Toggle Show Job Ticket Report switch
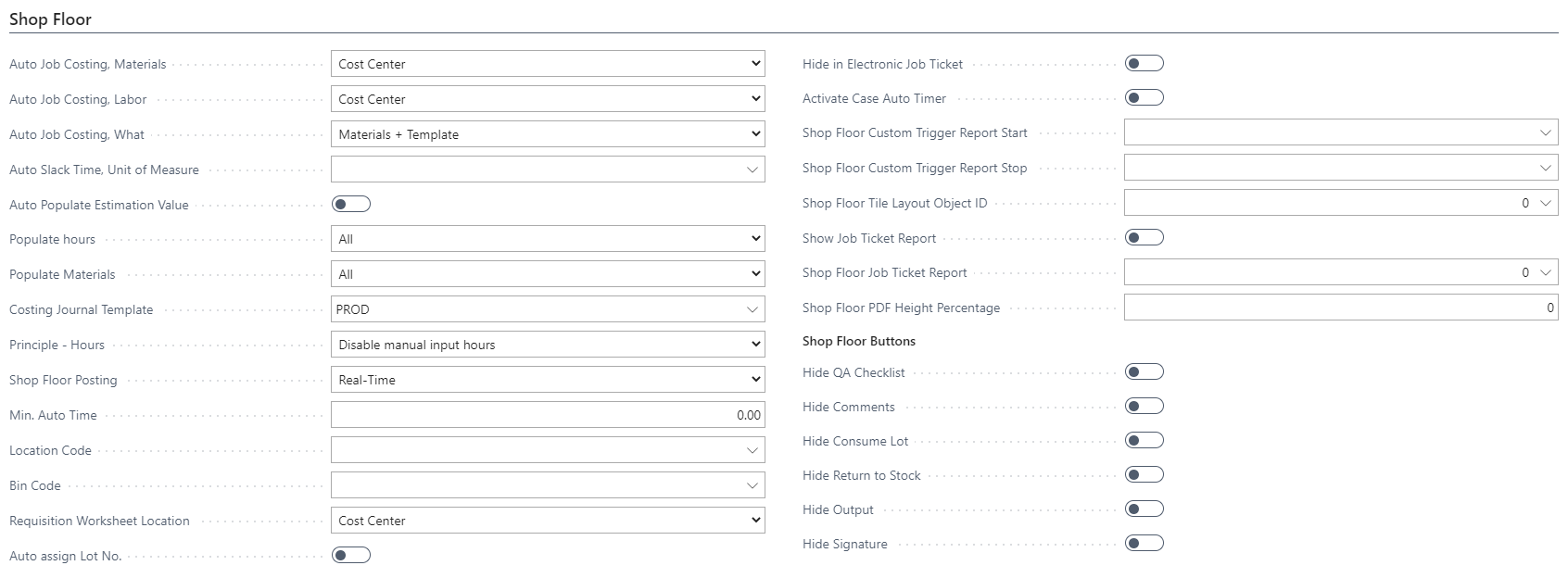The height and width of the screenshot is (578, 1568). pos(1144,237)
